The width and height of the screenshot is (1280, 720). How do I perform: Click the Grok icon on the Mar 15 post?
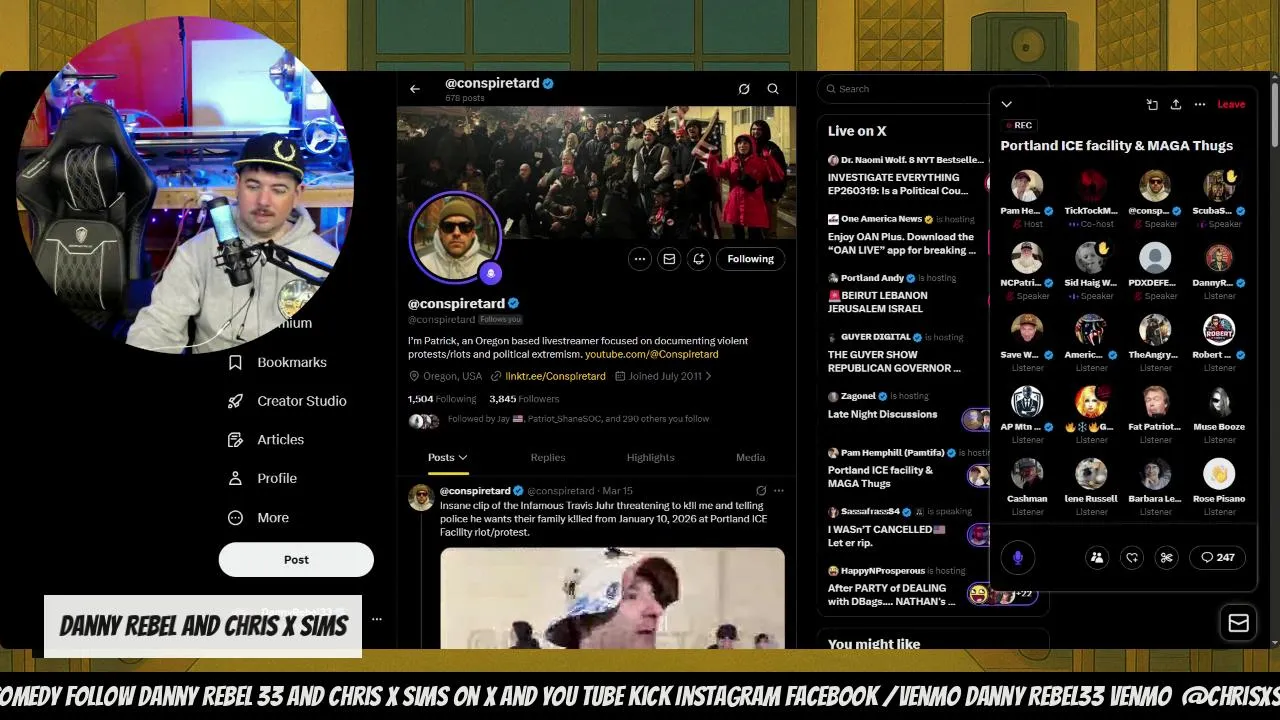pos(761,491)
